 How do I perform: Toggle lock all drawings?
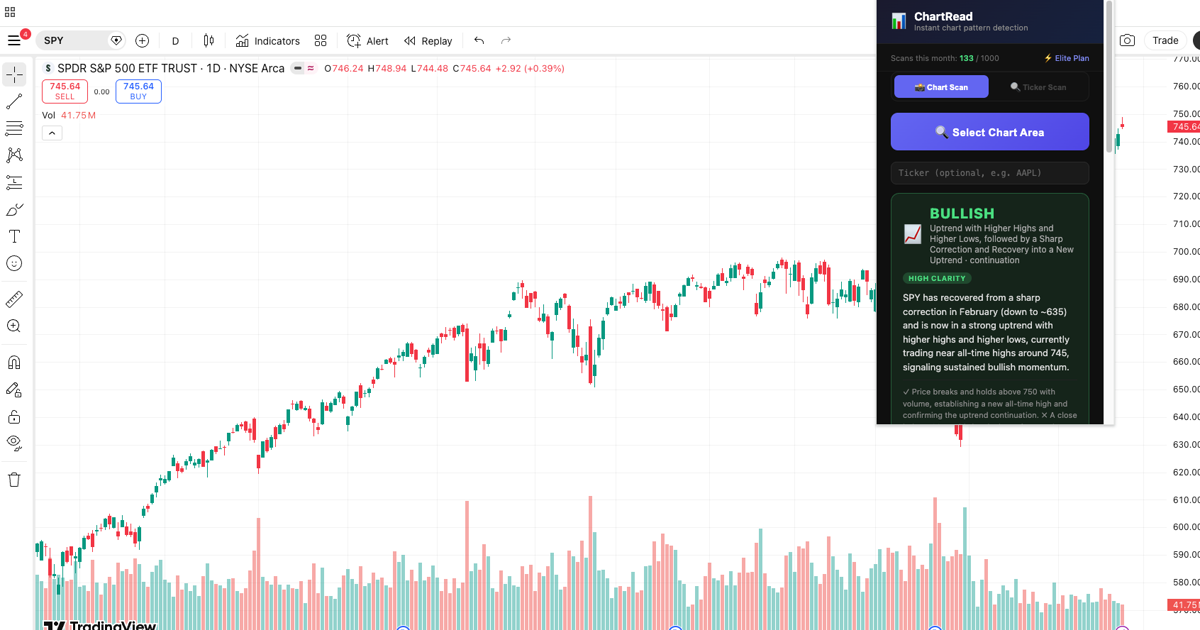(x=14, y=417)
